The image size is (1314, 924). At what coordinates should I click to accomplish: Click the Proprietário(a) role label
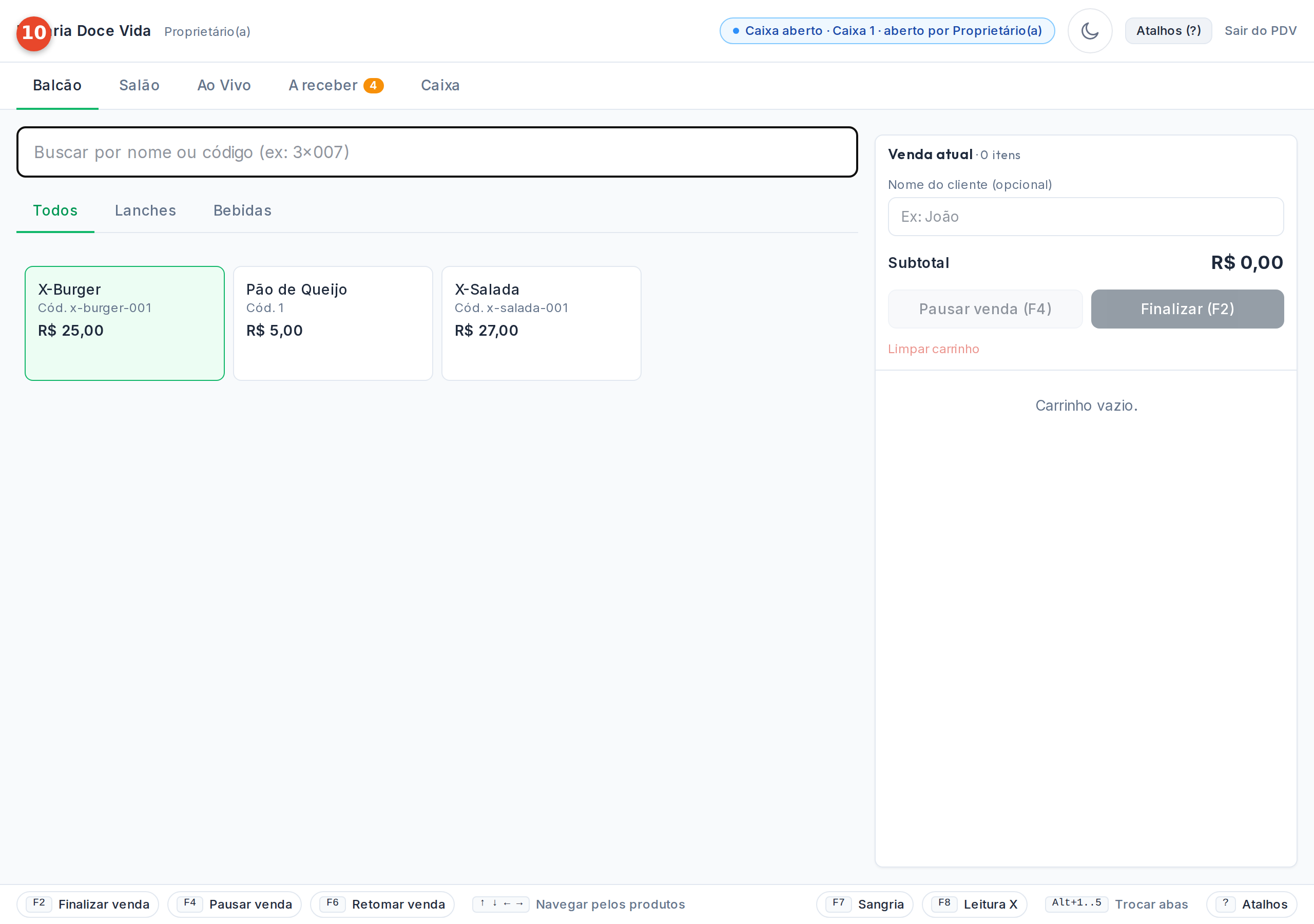pos(207,31)
